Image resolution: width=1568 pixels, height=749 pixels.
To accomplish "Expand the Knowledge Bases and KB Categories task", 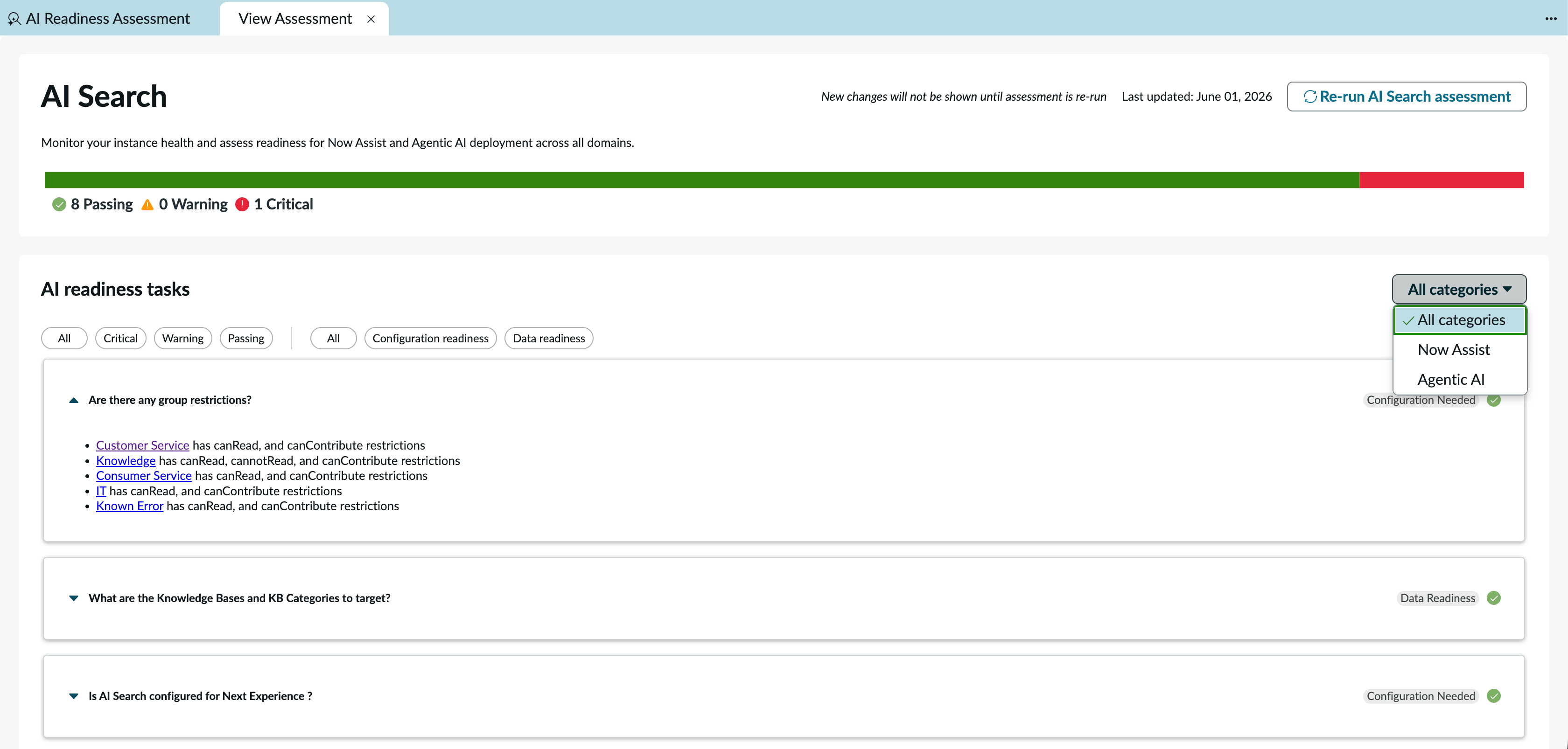I will click(74, 598).
